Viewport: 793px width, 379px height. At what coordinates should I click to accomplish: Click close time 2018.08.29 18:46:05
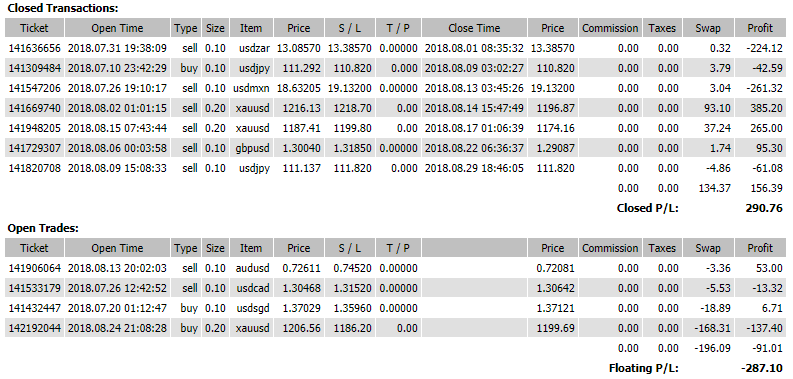[474, 168]
